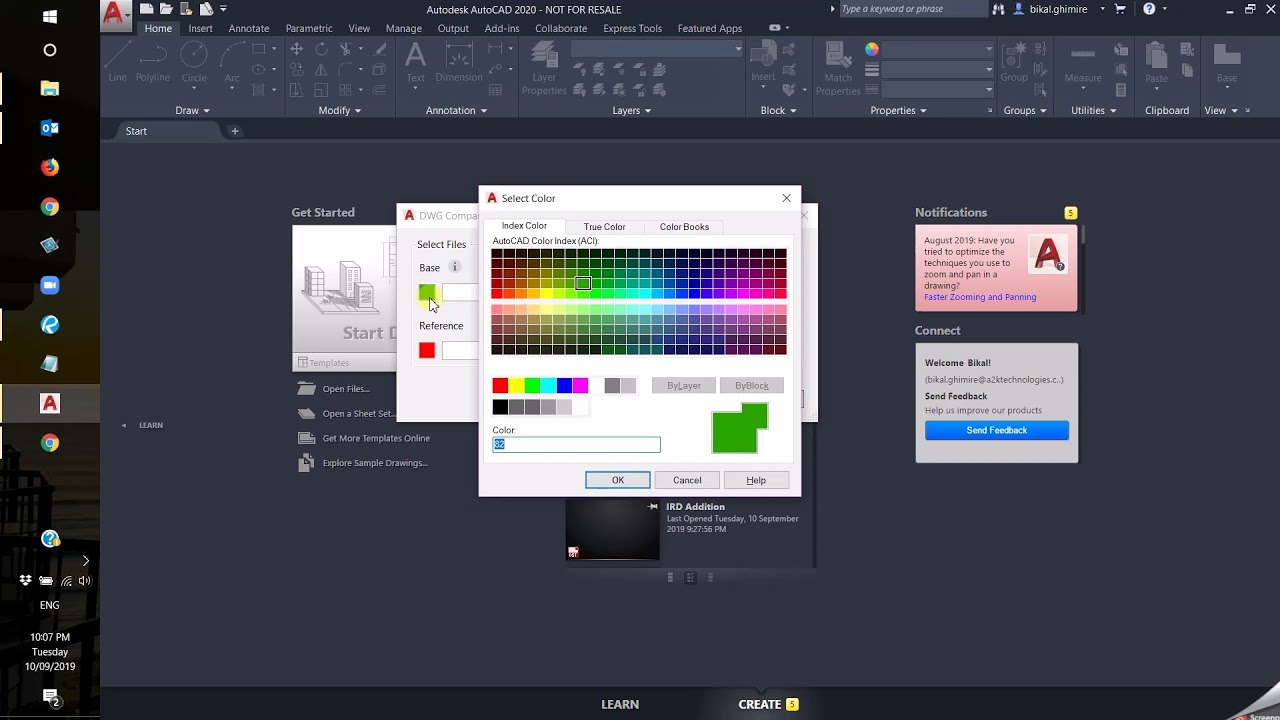Viewport: 1280px width, 720px height.
Task: Pick the red standard color swatch
Action: [500, 386]
